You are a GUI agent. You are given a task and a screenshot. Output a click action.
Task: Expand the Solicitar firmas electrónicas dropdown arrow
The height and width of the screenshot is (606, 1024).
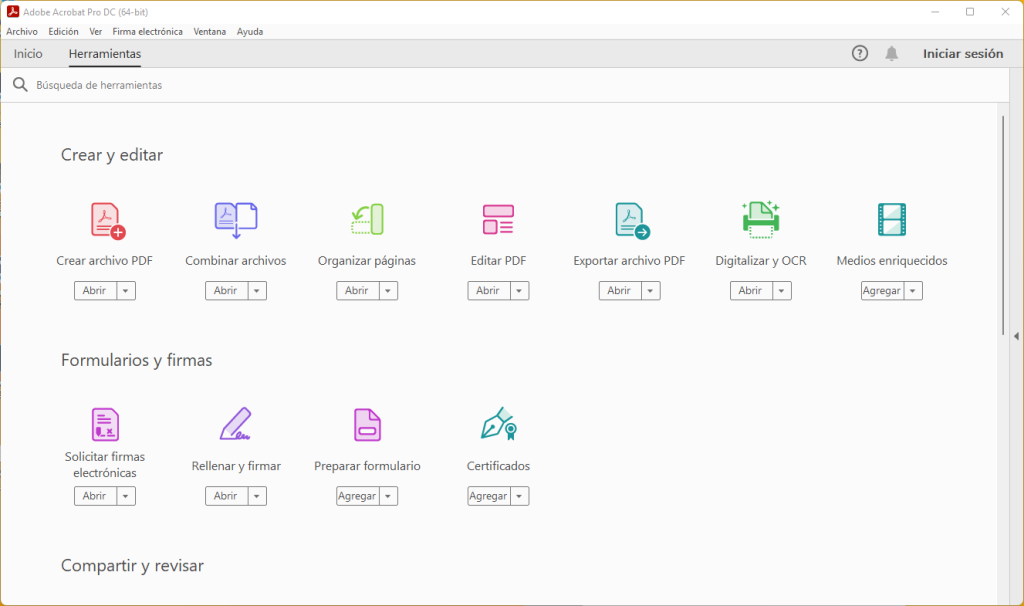pyautogui.click(x=126, y=496)
